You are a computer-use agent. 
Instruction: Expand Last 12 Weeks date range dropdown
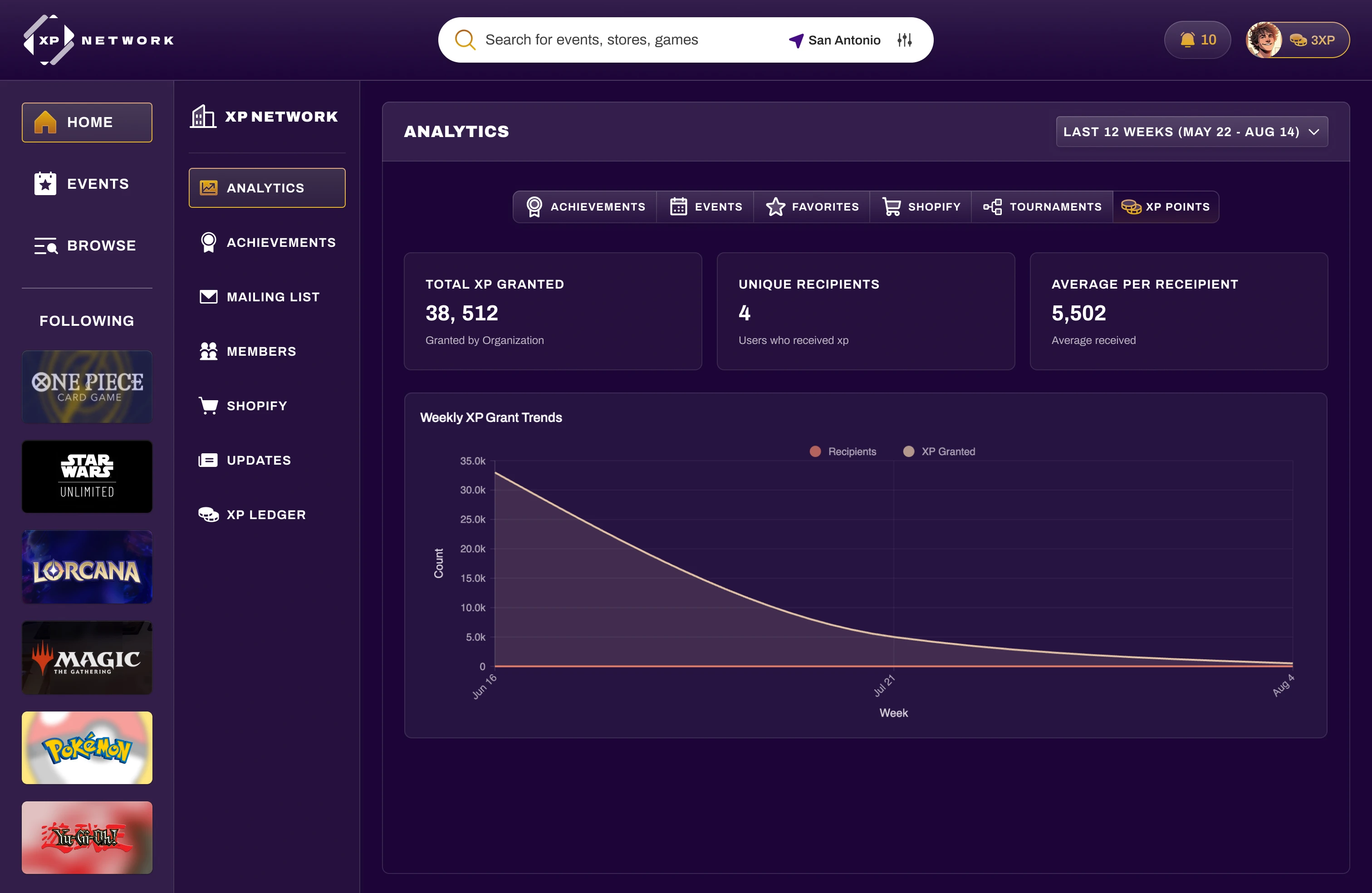[1191, 132]
